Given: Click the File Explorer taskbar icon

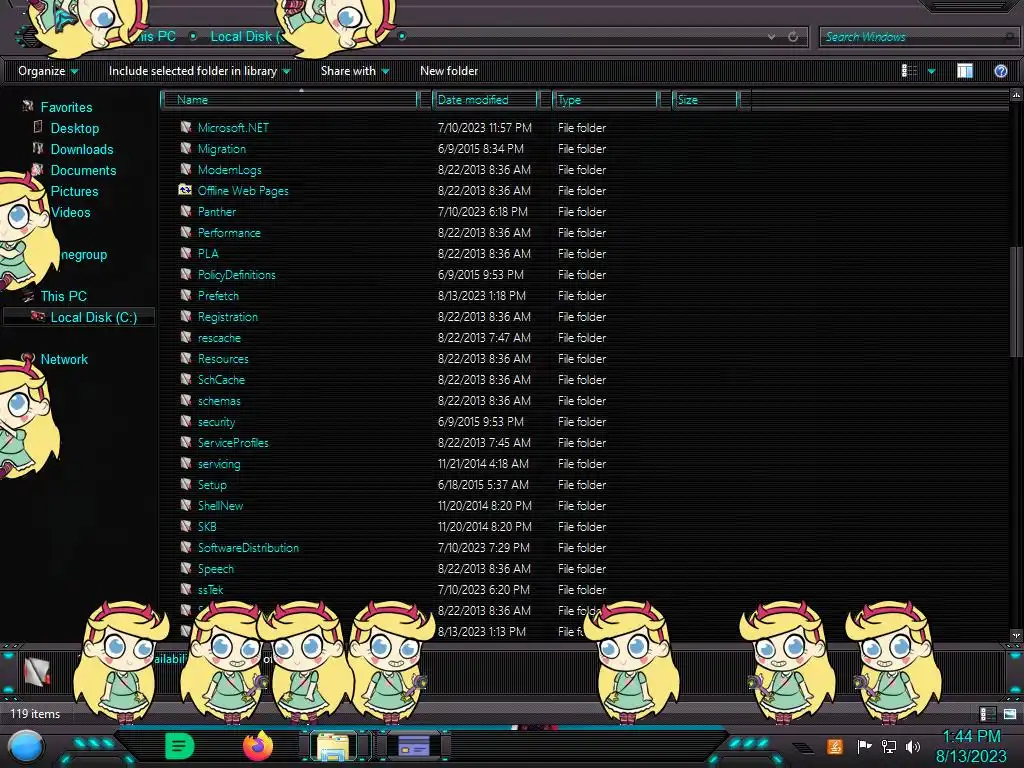Looking at the screenshot, I should click(x=333, y=746).
